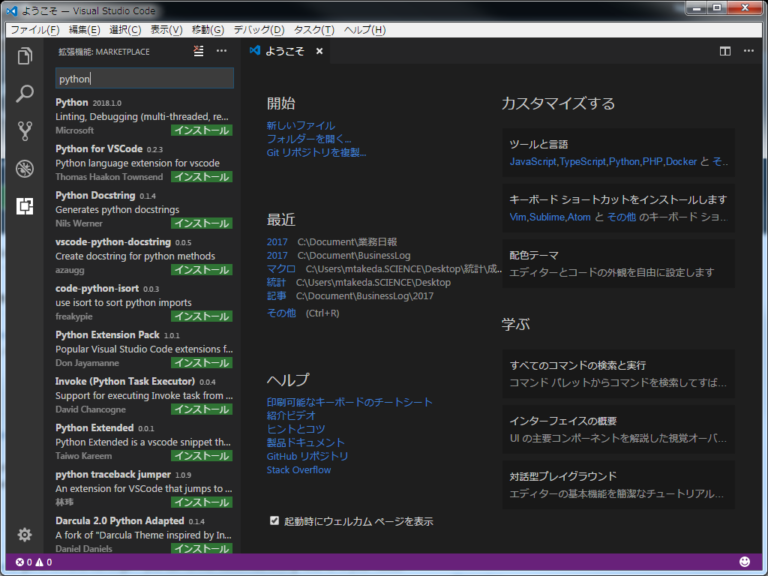Open 配色テーマ customization card
Viewport: 768px width, 576px height.
[618, 264]
